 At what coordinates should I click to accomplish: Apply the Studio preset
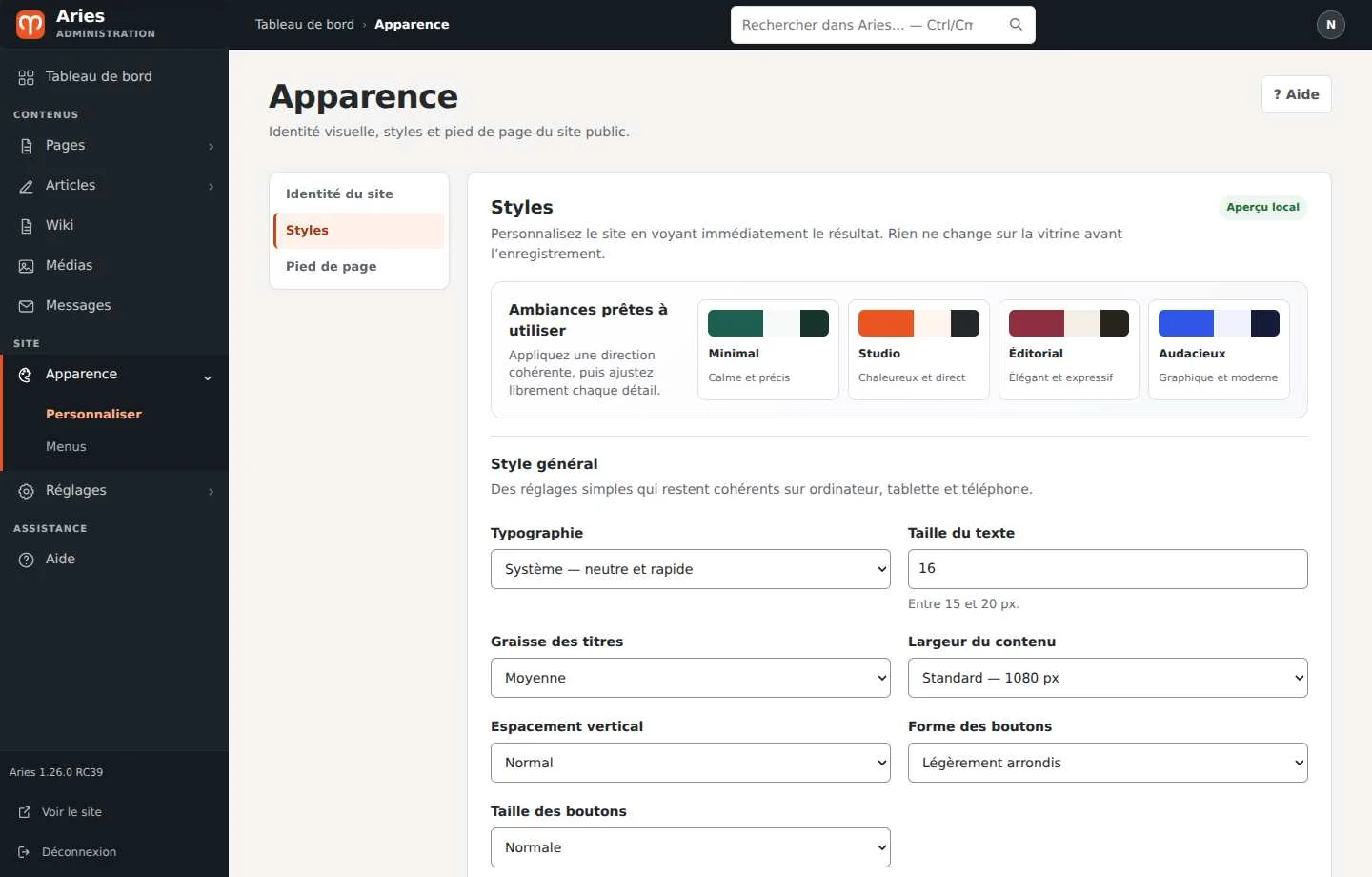[x=918, y=350]
